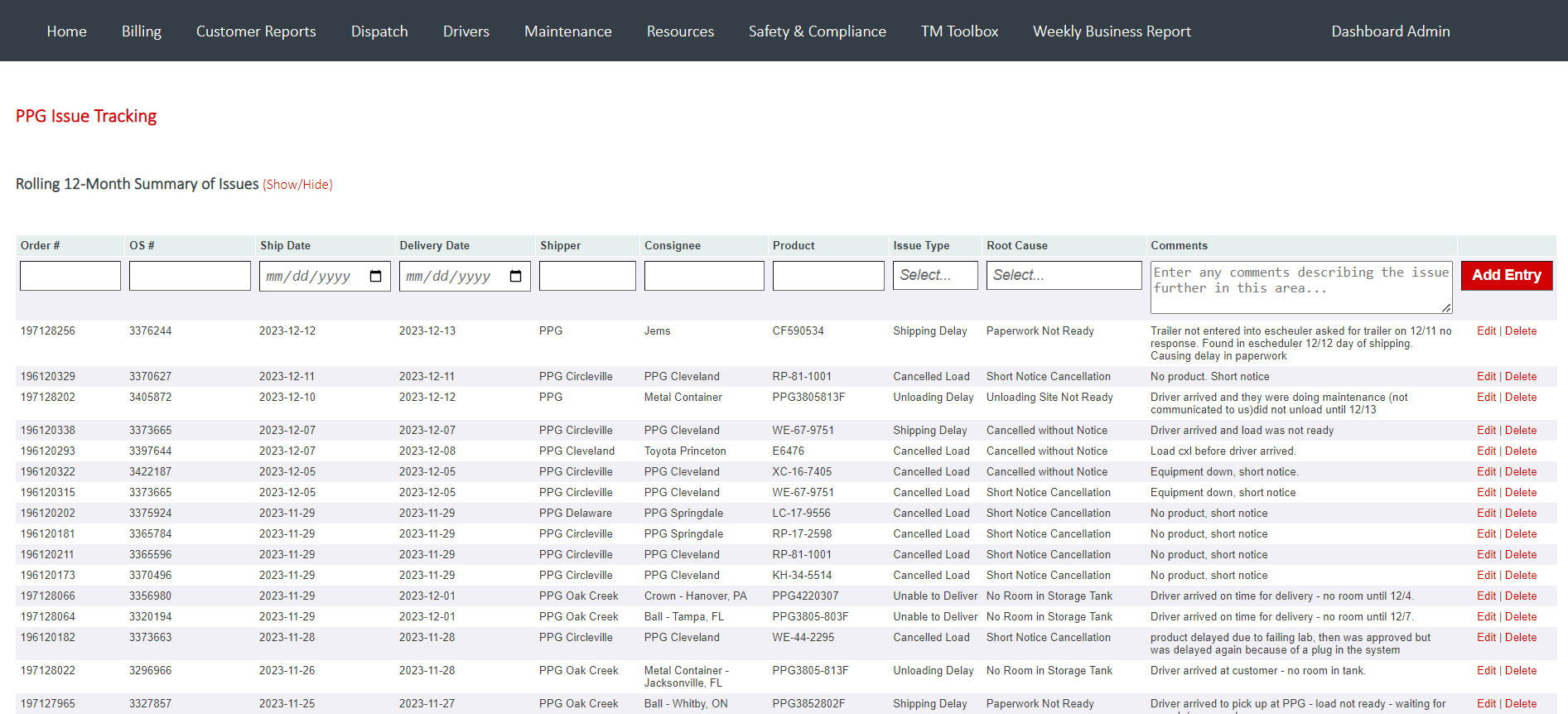Delete order 196120211 entry
Image resolution: width=1568 pixels, height=714 pixels.
[1521, 554]
